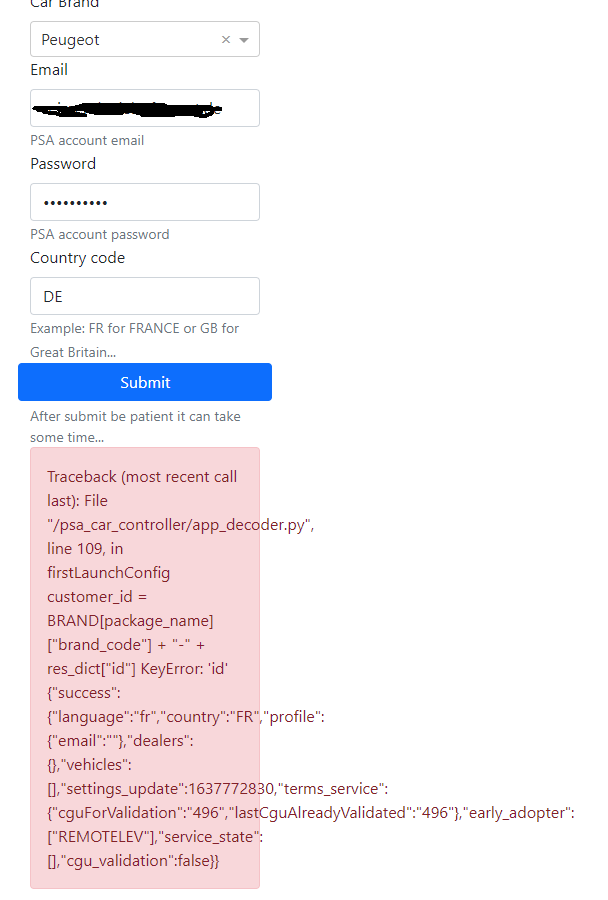
Task: Click the pink error traceback box
Action: (x=145, y=670)
